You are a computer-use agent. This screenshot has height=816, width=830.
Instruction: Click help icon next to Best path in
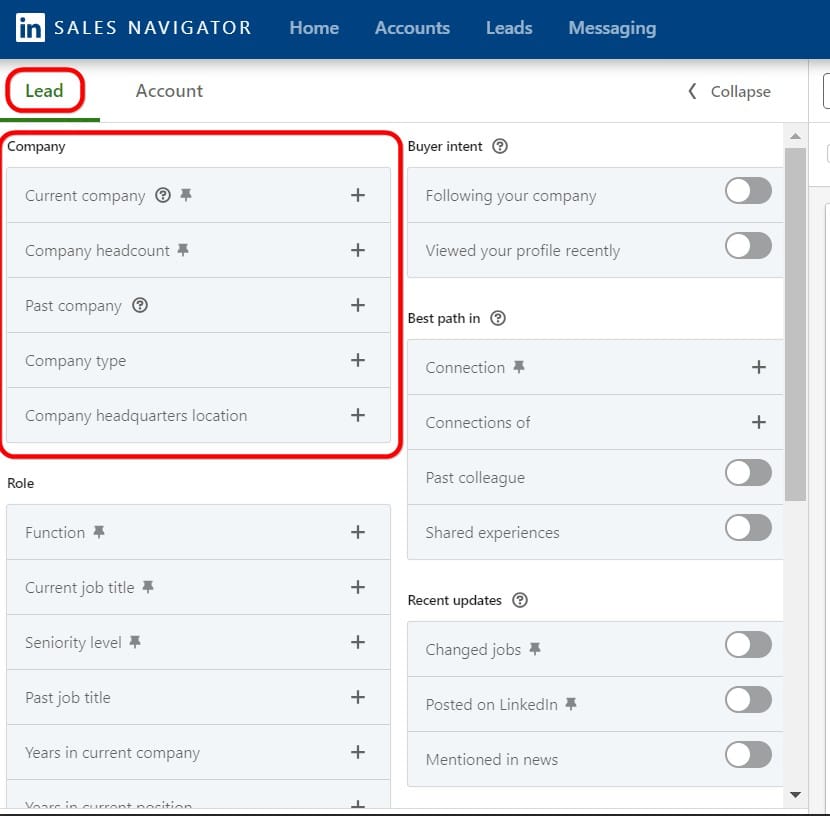pyautogui.click(x=498, y=318)
